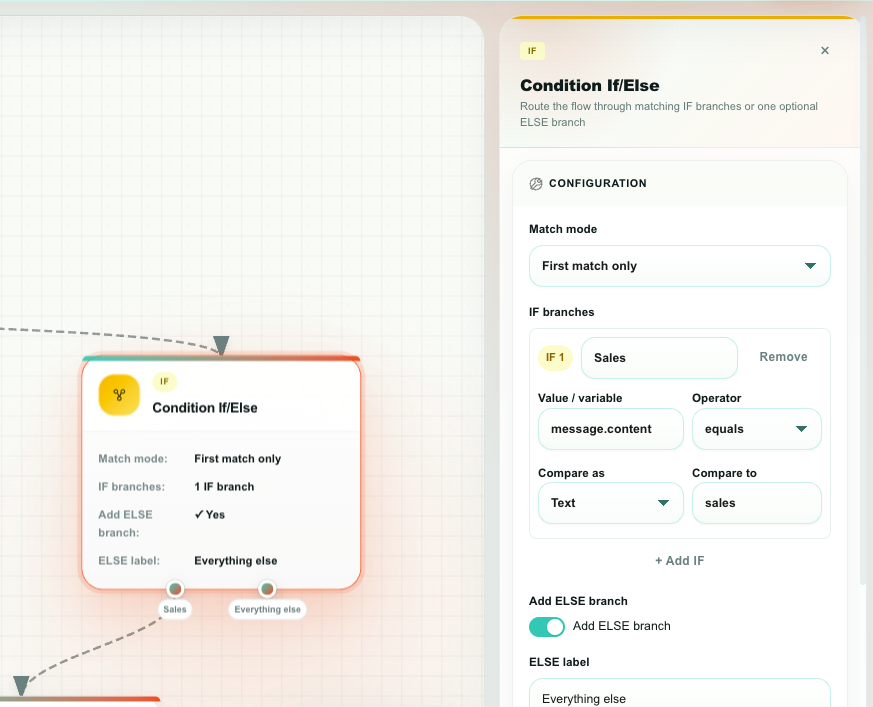Click the IF badge on the canvas node
The width and height of the screenshot is (873, 707).
[164, 382]
